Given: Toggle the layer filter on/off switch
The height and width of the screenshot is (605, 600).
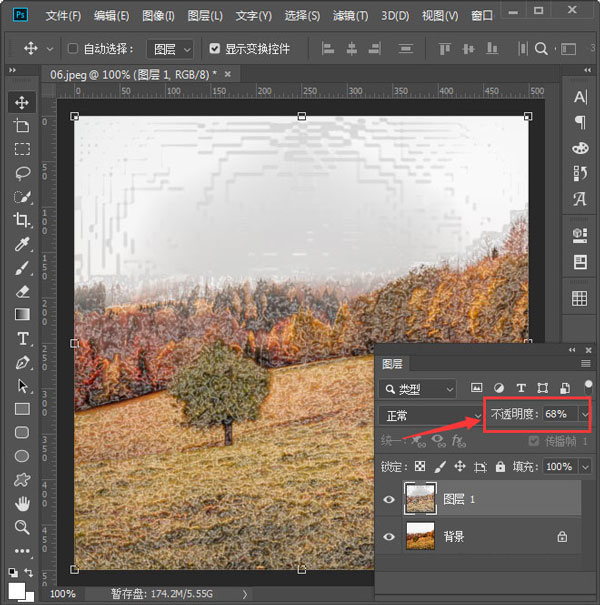Looking at the screenshot, I should point(588,387).
